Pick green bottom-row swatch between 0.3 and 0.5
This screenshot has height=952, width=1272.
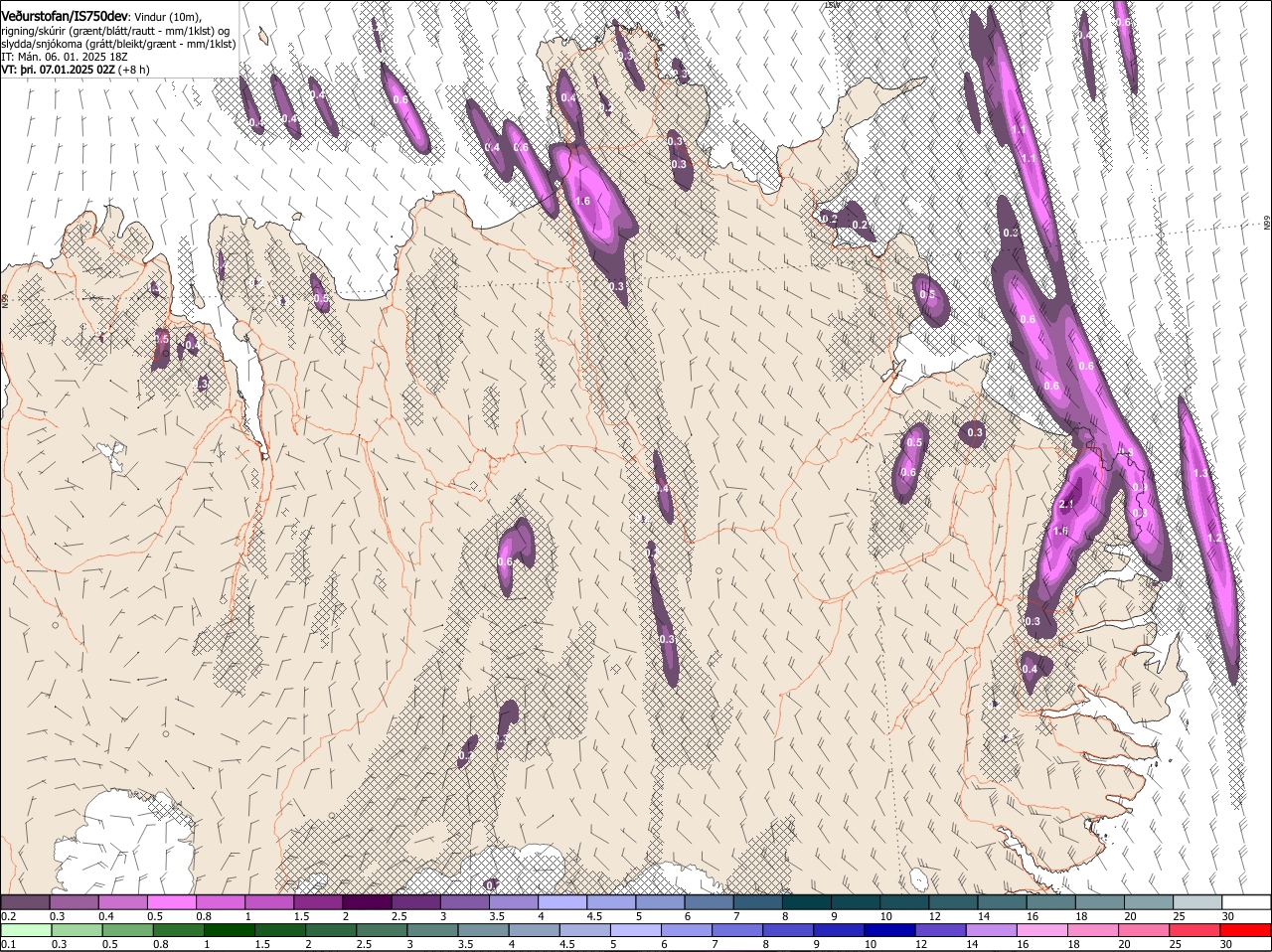(76, 930)
